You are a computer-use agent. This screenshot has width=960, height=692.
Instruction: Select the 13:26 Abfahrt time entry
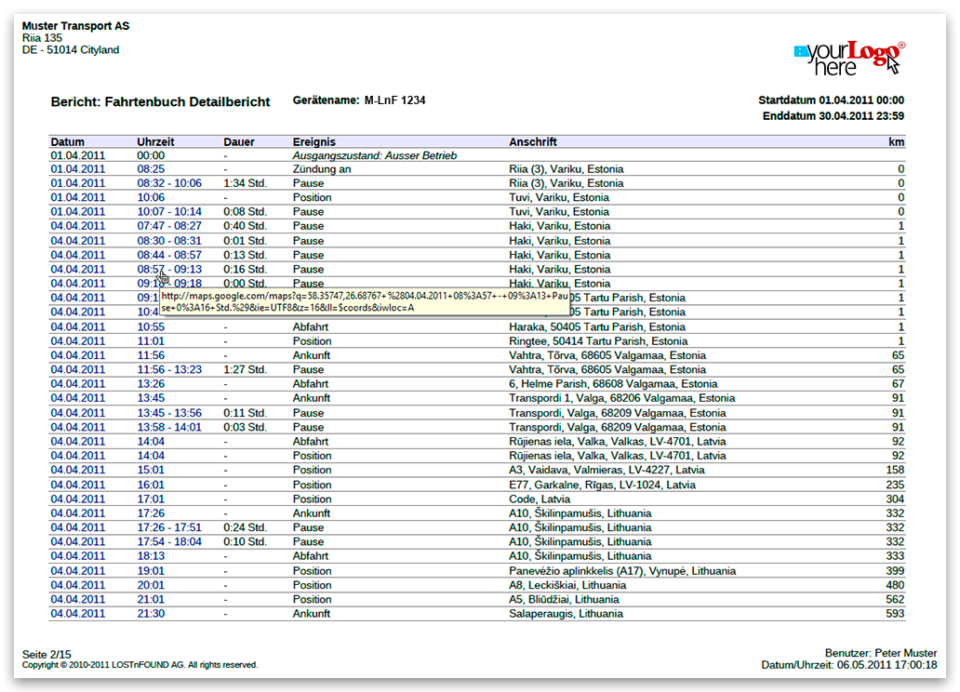[151, 384]
